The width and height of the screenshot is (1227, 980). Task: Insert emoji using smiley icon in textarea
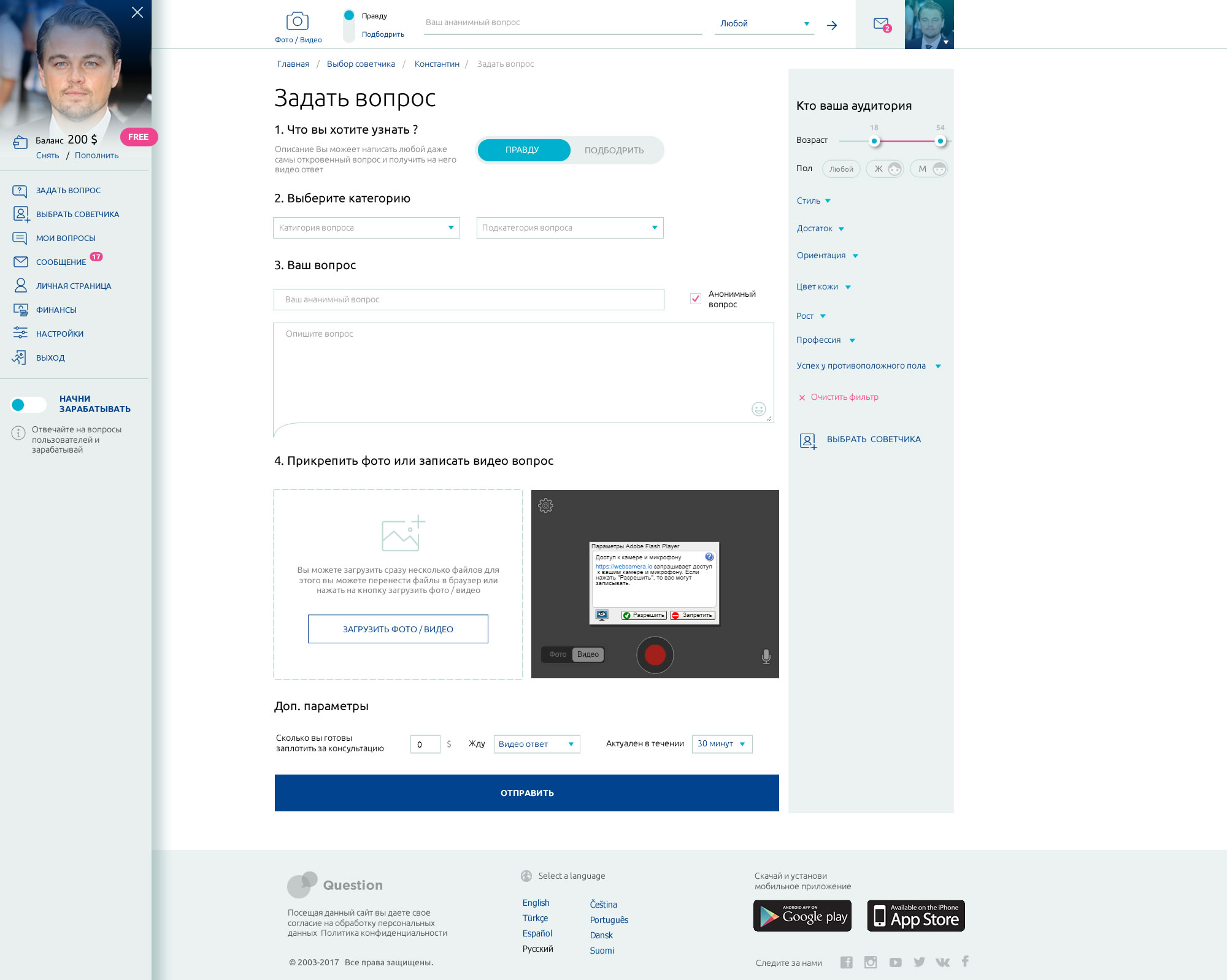click(x=758, y=409)
